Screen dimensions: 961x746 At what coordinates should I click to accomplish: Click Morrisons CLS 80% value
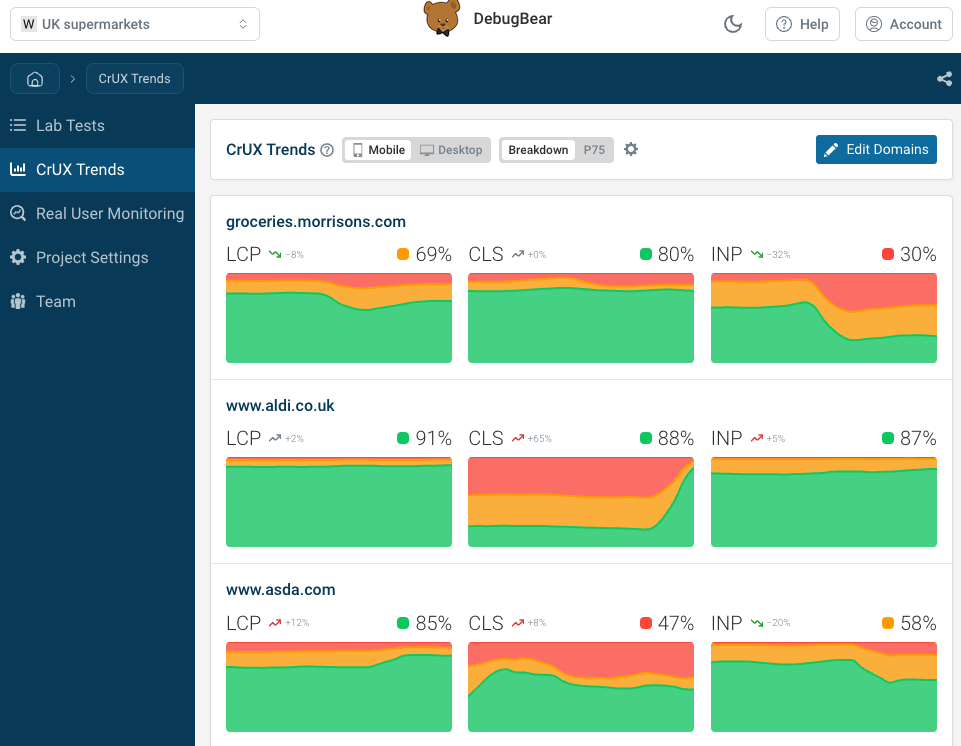pos(675,254)
